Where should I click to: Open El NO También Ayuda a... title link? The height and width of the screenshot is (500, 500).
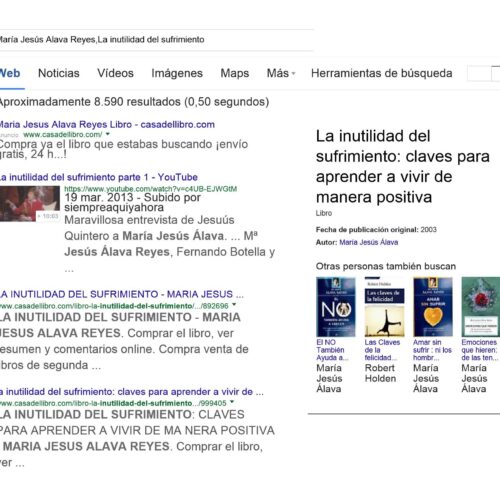(332, 350)
